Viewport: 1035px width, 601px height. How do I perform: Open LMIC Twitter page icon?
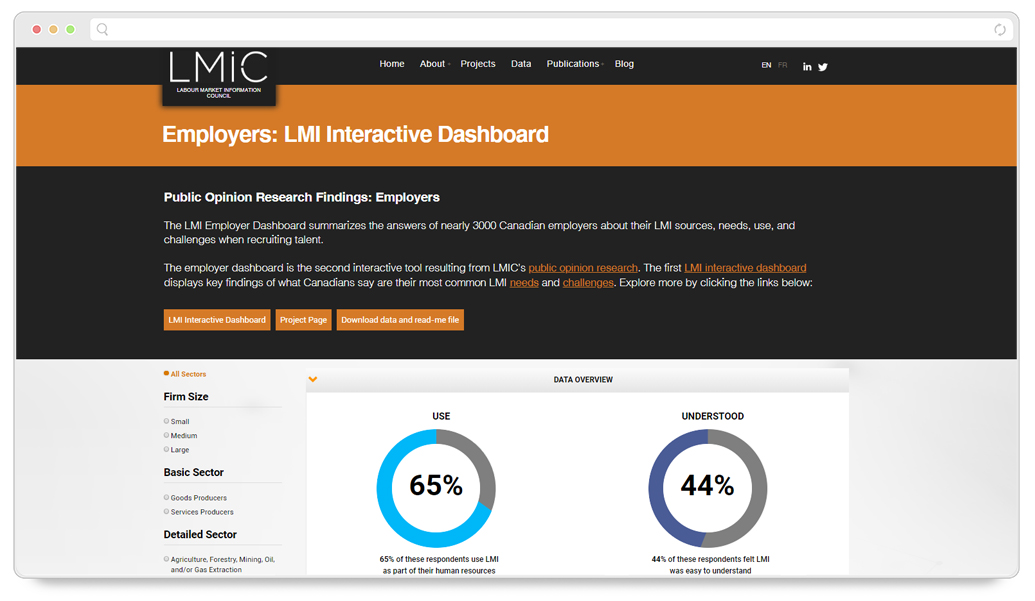(822, 67)
